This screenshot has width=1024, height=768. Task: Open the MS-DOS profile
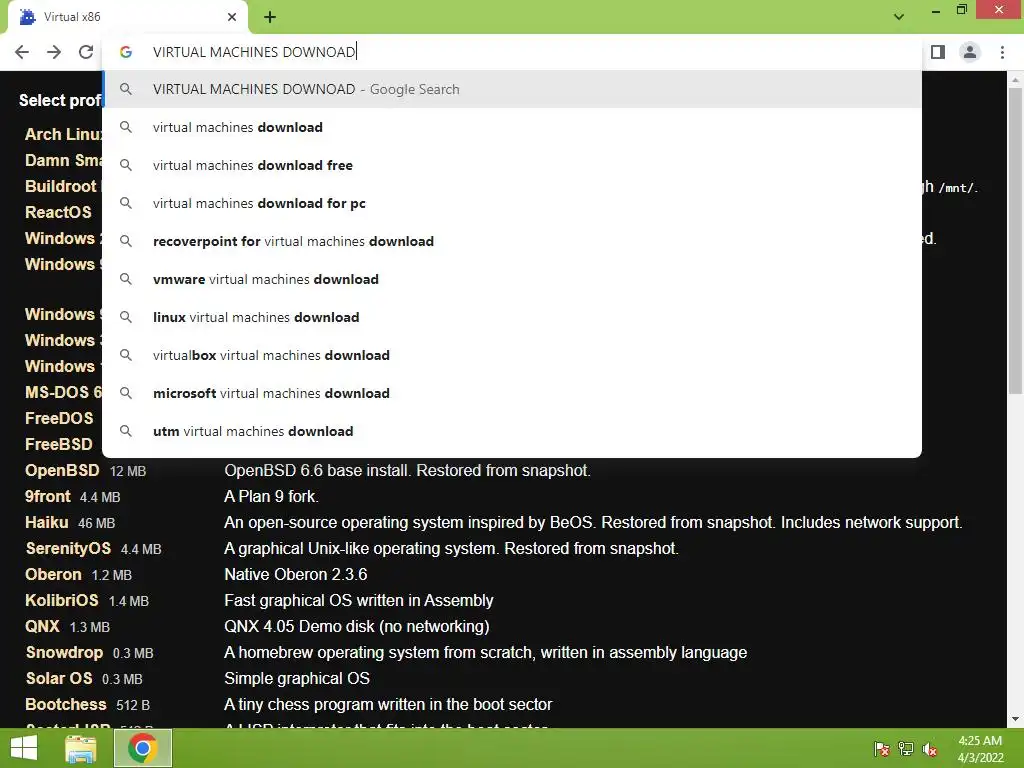click(63, 392)
